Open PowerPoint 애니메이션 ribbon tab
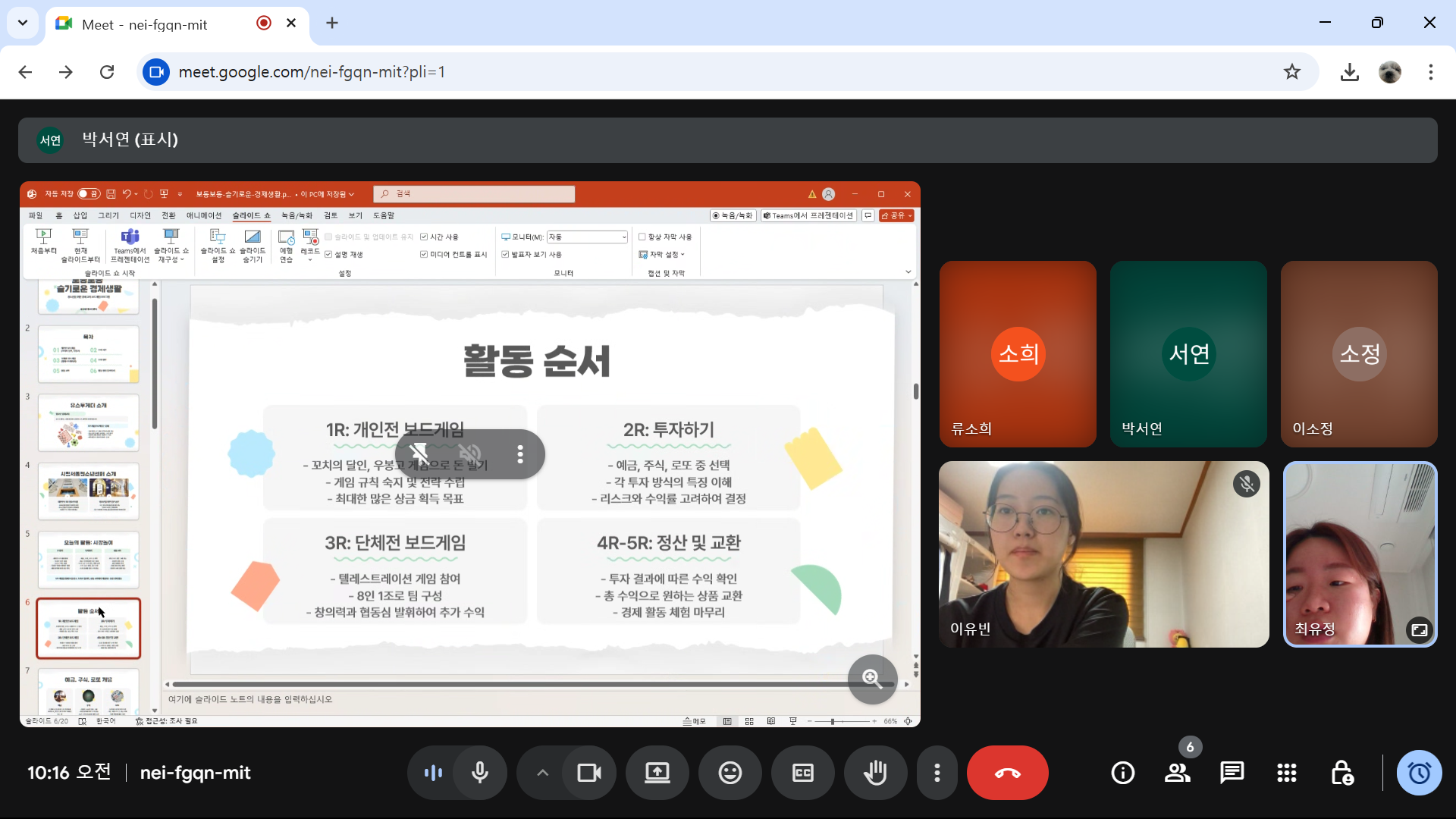This screenshot has width=1456, height=819. click(x=204, y=215)
